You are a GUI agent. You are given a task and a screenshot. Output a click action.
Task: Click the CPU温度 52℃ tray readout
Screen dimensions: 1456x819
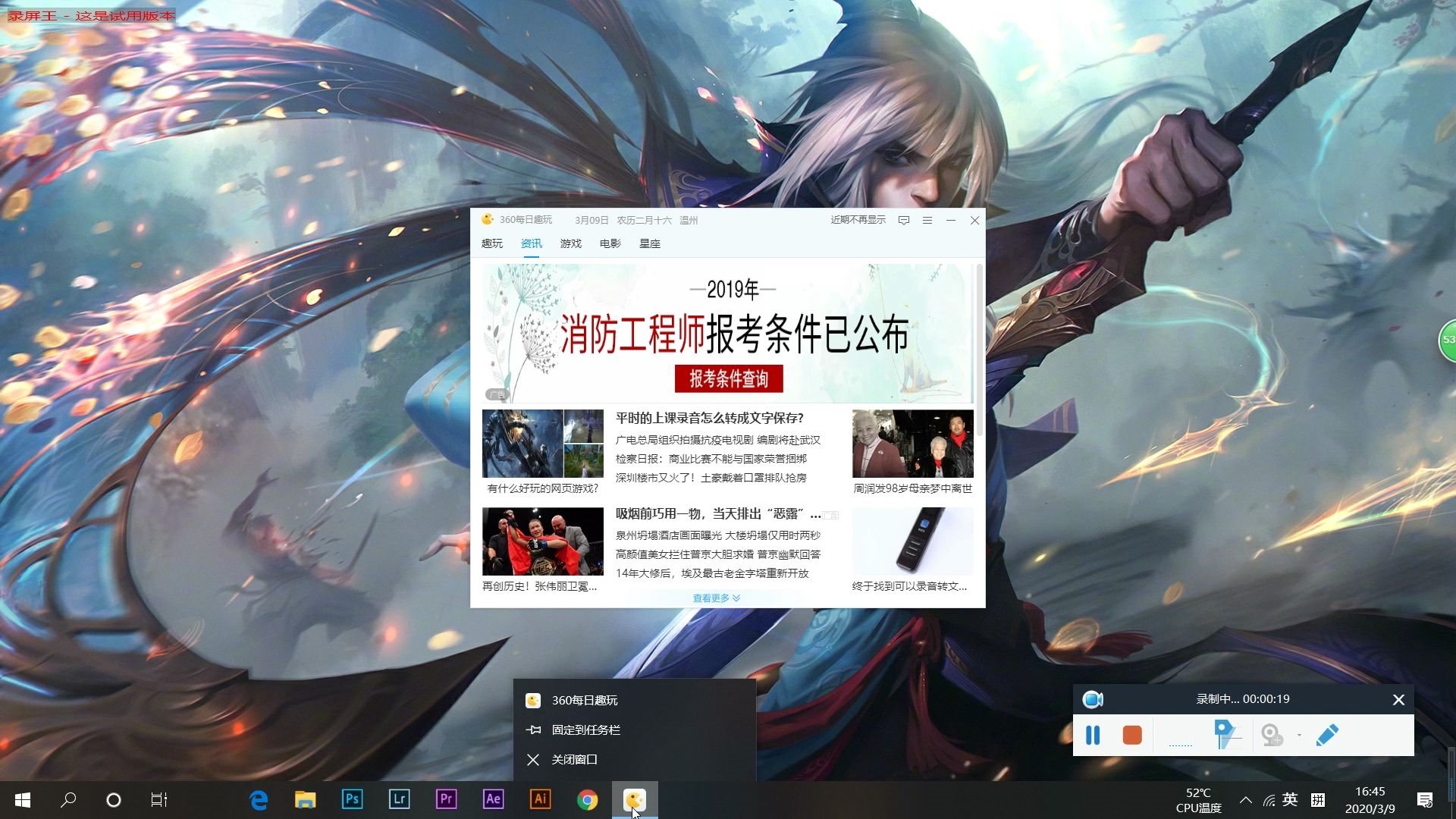[x=1198, y=800]
